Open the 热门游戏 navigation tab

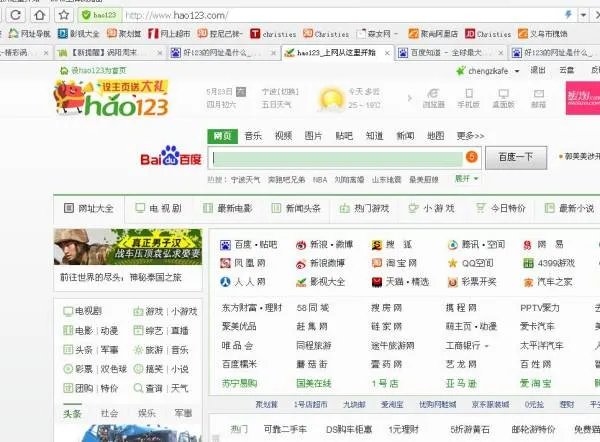coord(364,209)
